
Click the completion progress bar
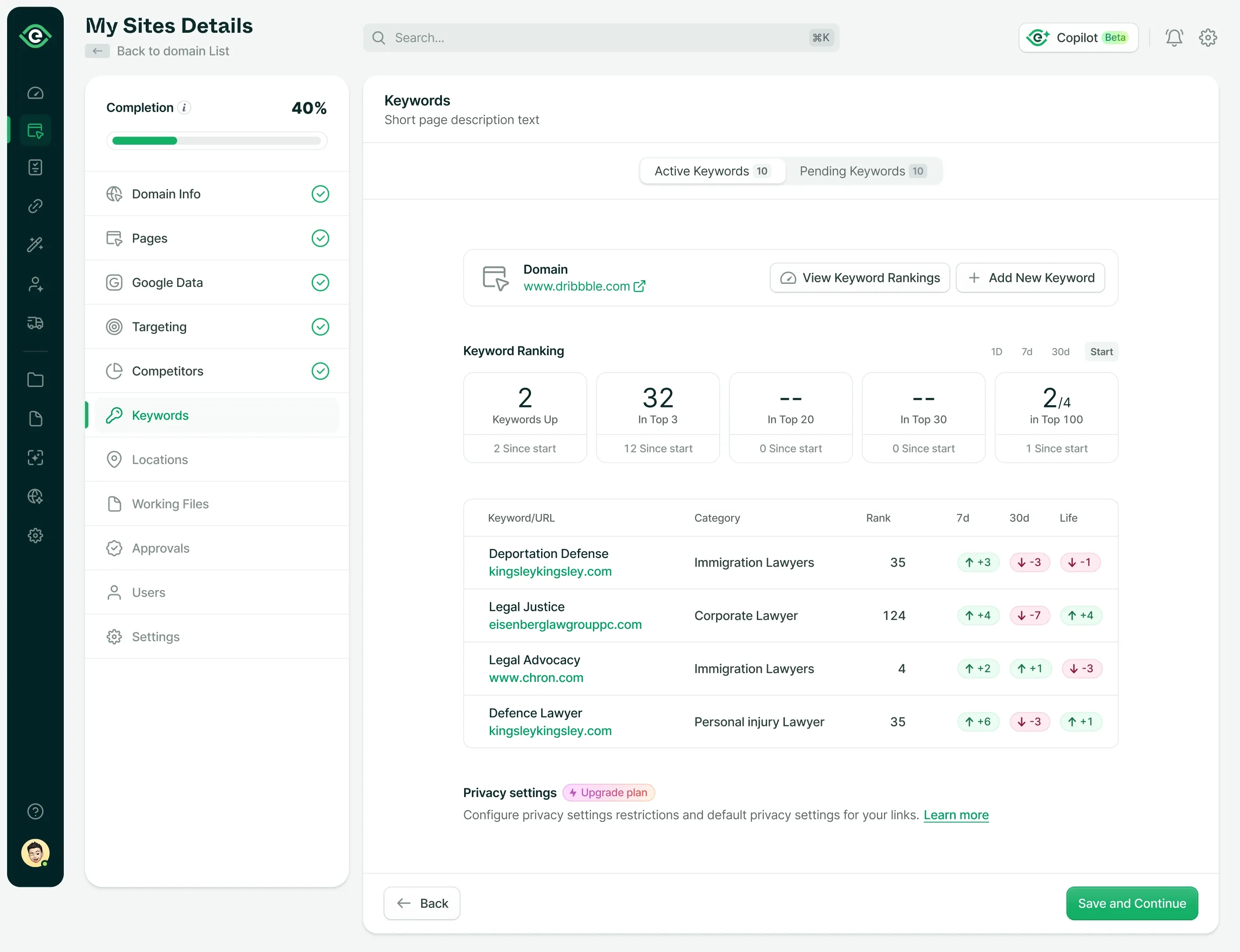click(217, 141)
